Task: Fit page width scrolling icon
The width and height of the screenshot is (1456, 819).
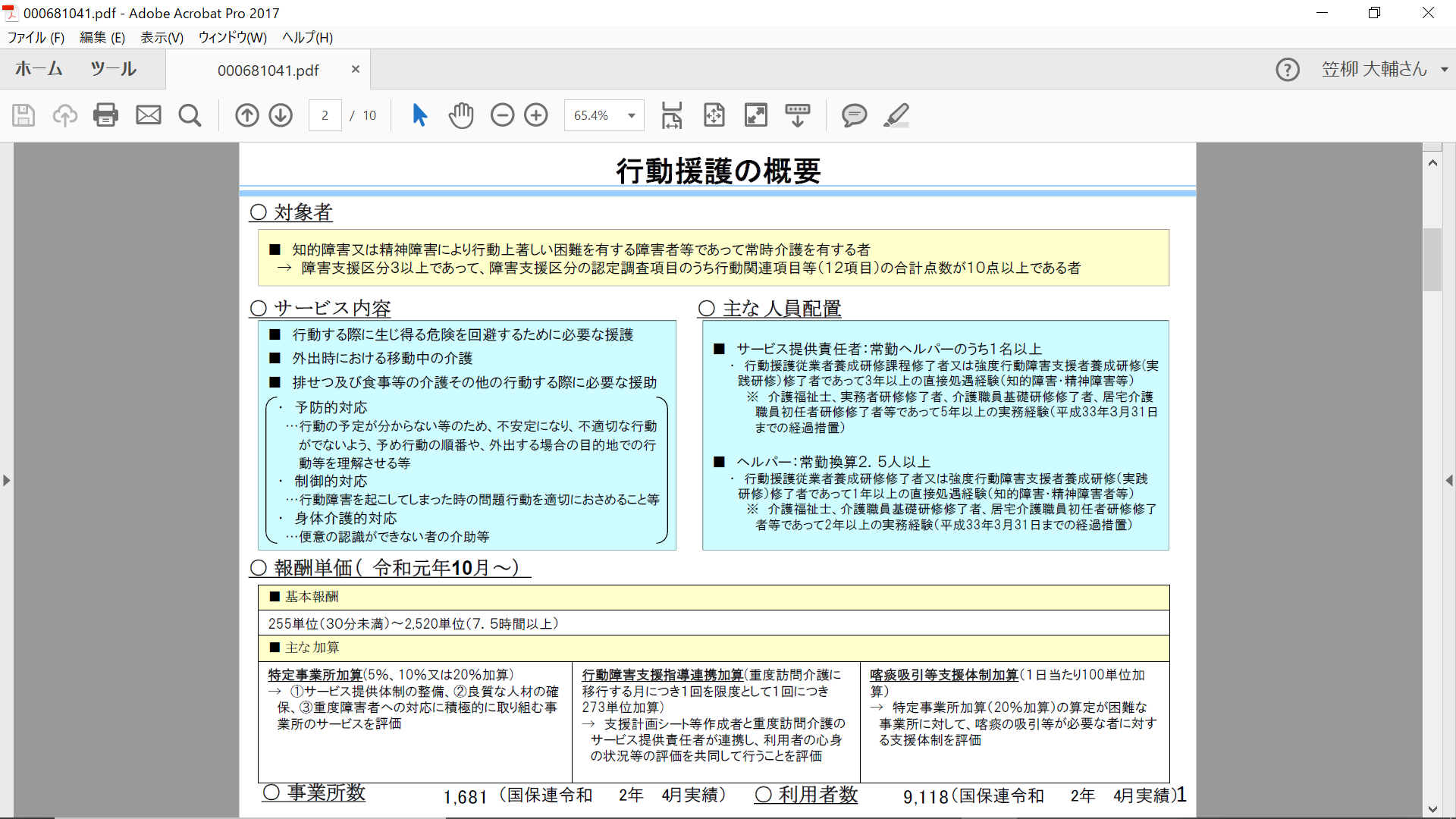Action: click(672, 115)
